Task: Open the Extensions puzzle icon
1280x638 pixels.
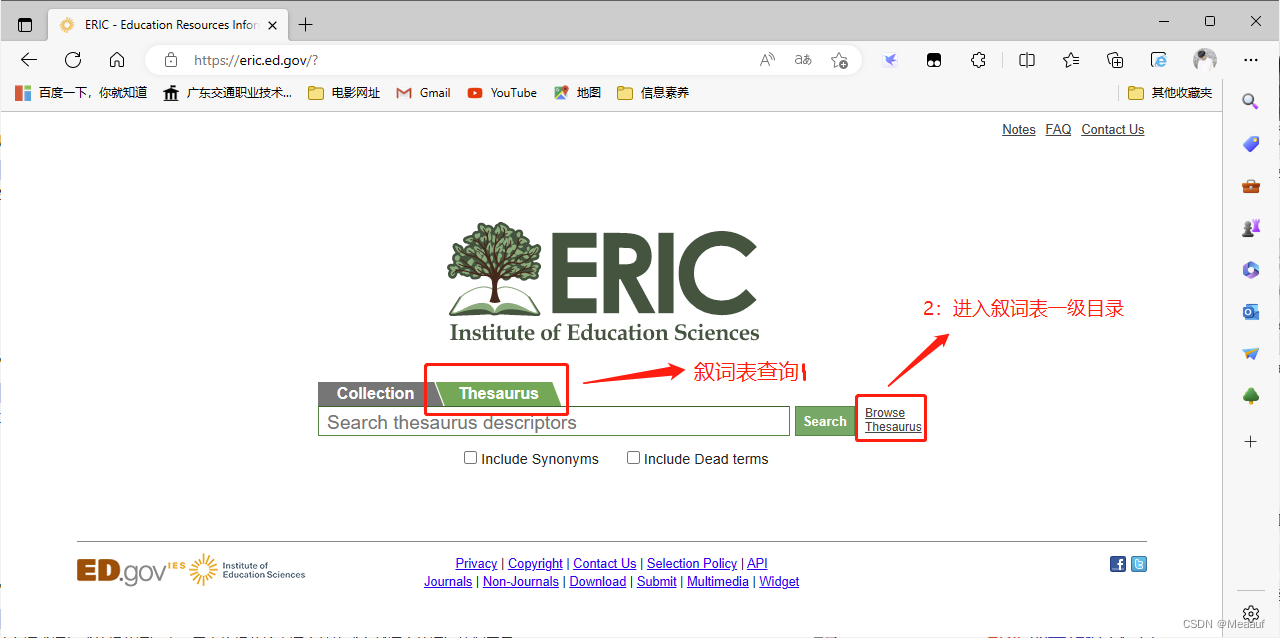Action: pos(979,60)
